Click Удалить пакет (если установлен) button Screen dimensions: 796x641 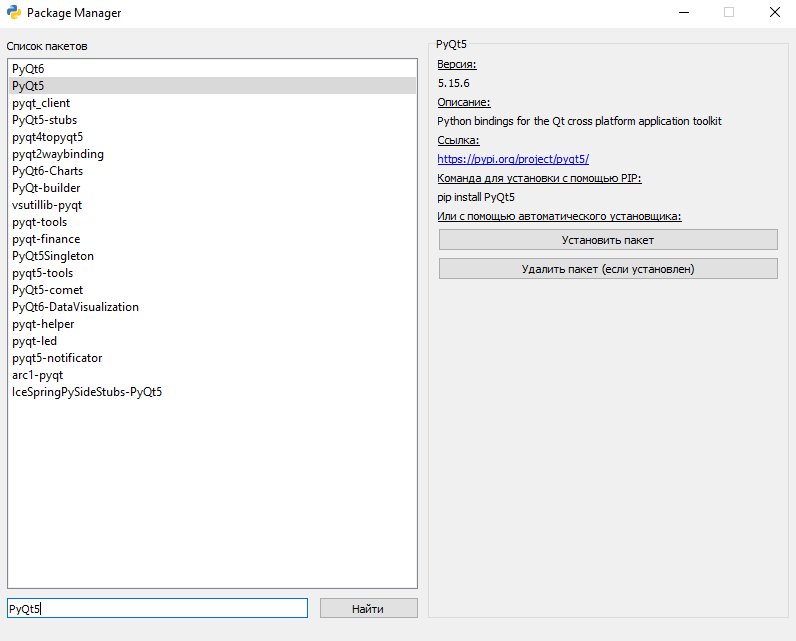[x=608, y=268]
